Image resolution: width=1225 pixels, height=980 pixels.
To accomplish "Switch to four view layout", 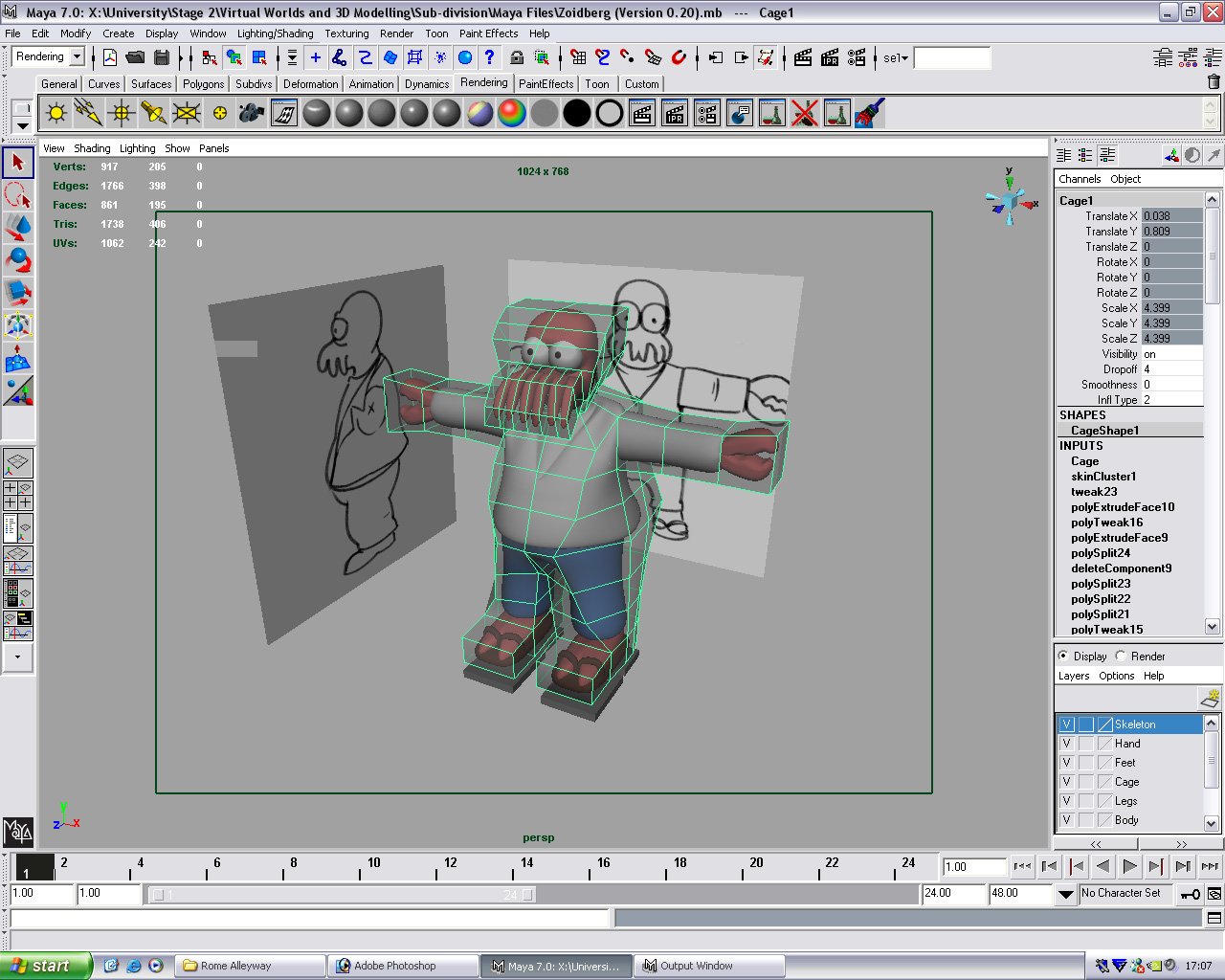I will coord(17,495).
